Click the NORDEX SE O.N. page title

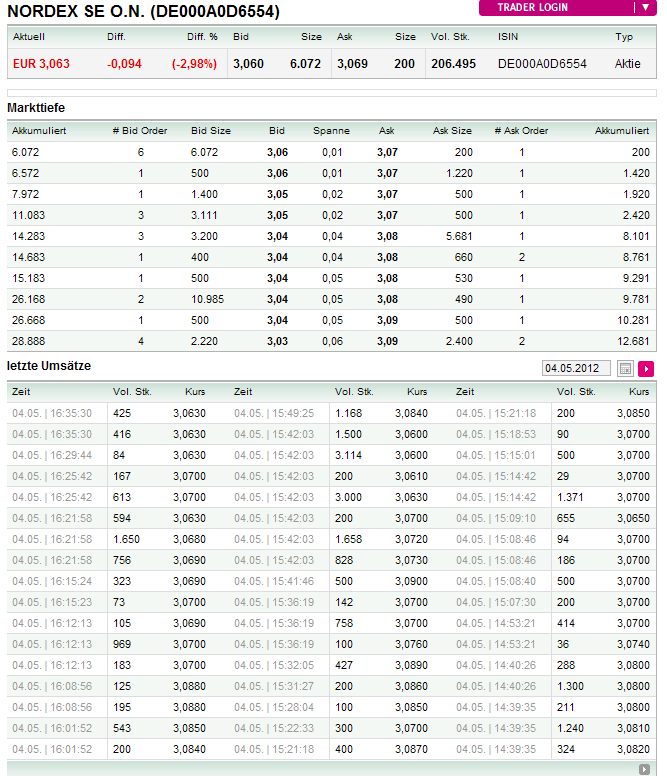[143, 11]
